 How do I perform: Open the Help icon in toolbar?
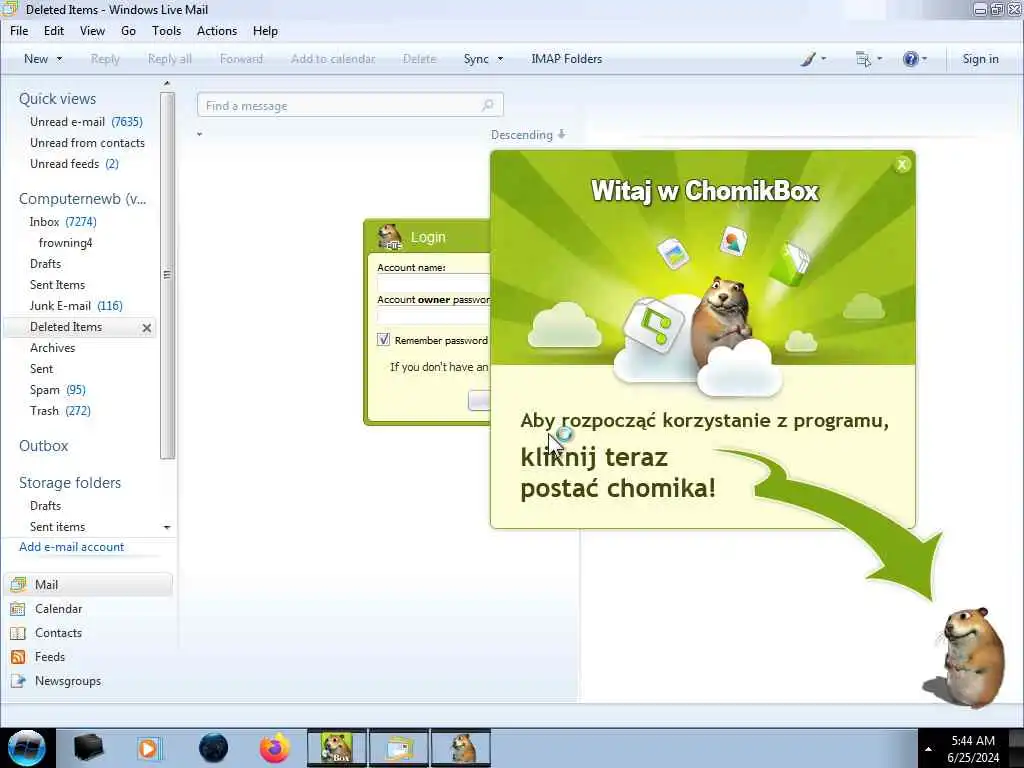910,59
